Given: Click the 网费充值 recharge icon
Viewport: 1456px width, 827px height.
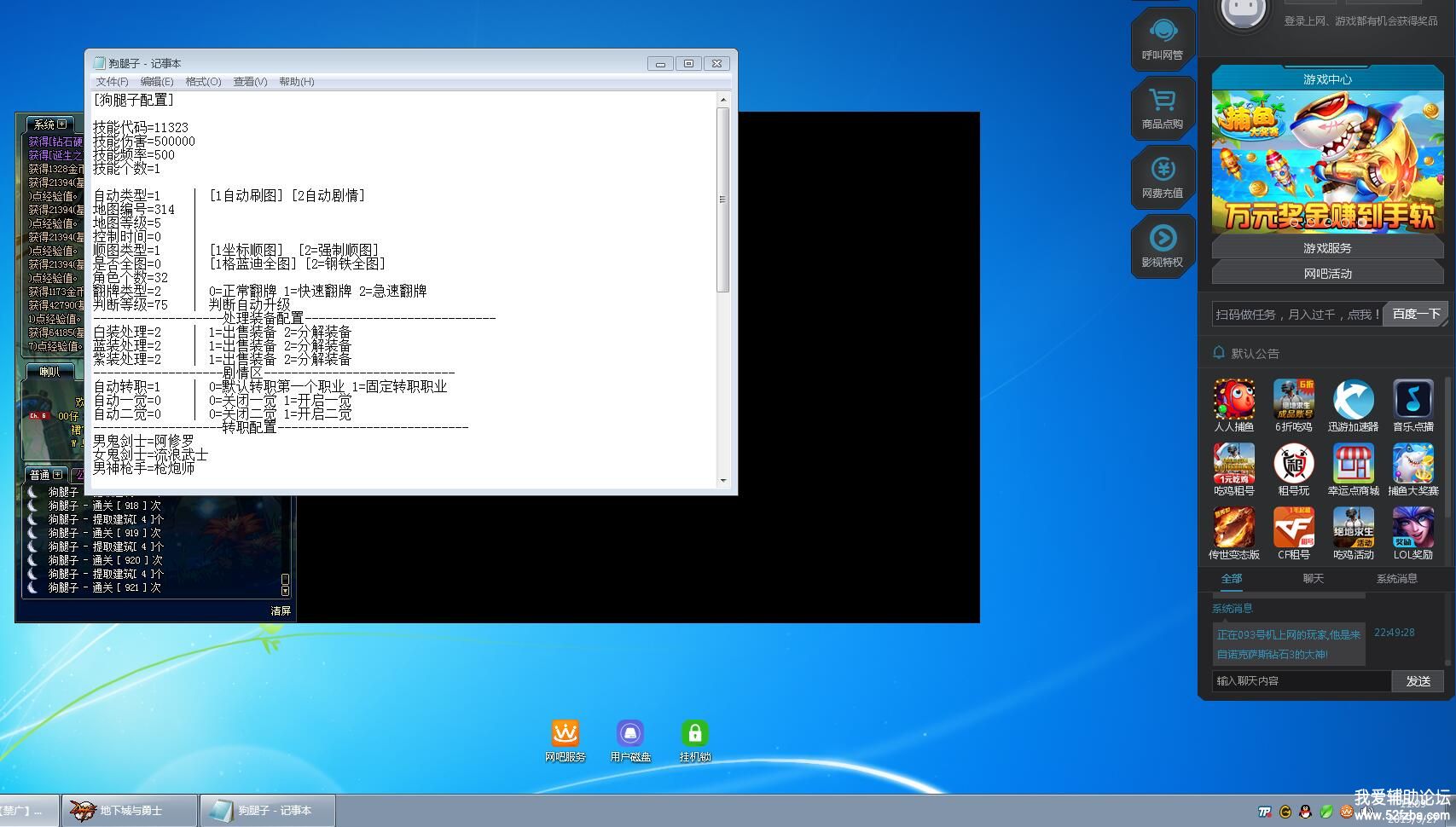Looking at the screenshot, I should click(1162, 176).
